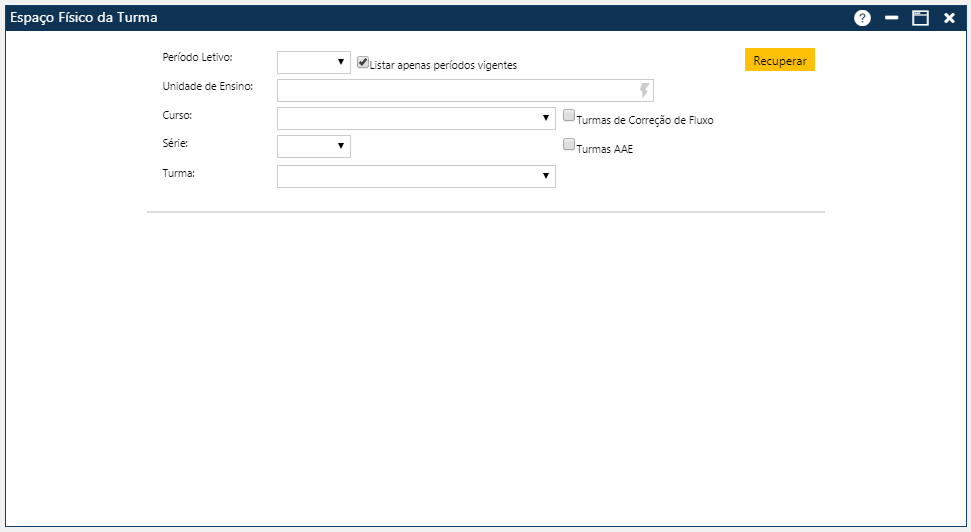This screenshot has height=532, width=971.
Task: Expand the Turma dropdown list
Action: (416, 176)
